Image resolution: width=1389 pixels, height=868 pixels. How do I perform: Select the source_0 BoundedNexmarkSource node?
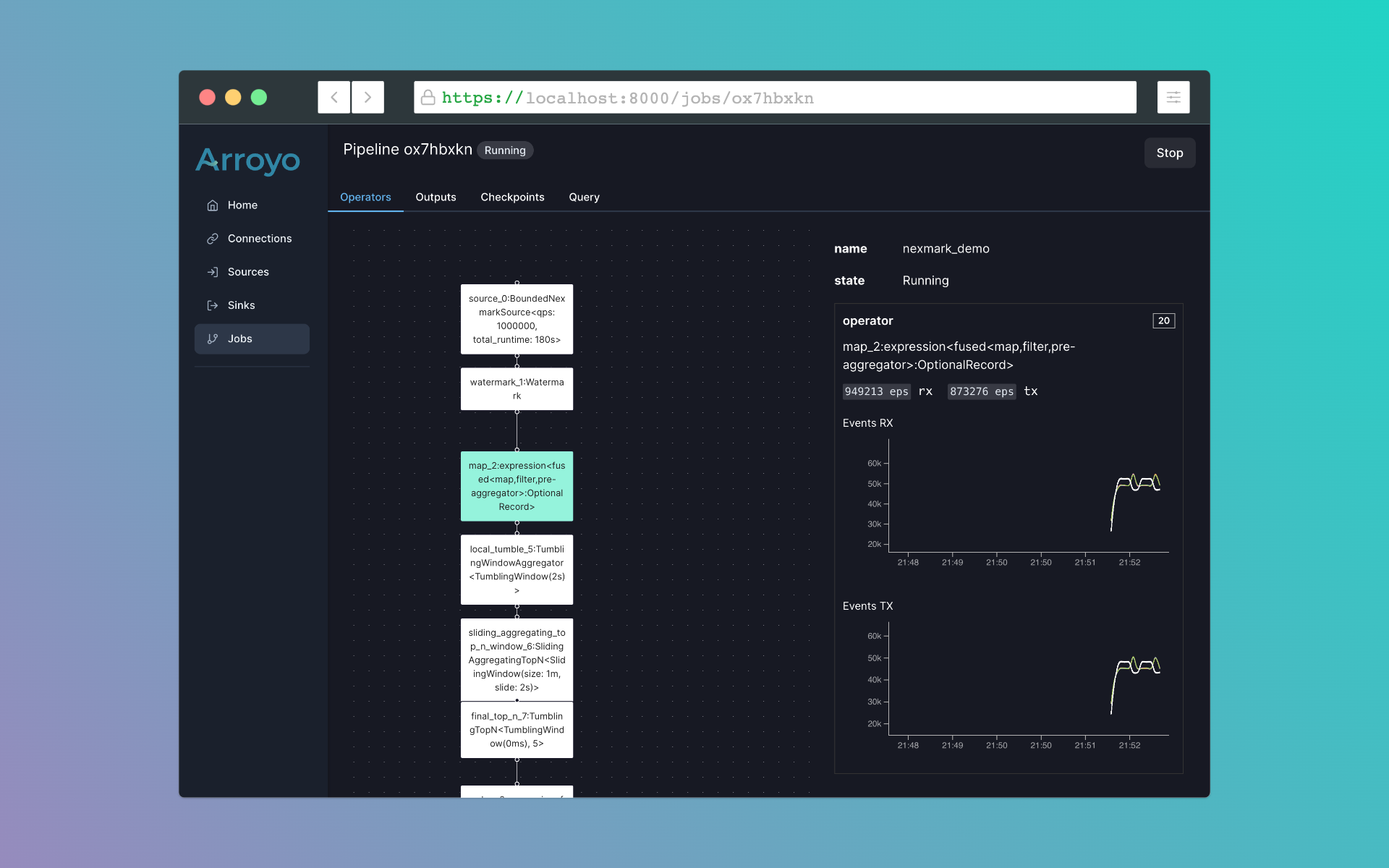[x=517, y=319]
